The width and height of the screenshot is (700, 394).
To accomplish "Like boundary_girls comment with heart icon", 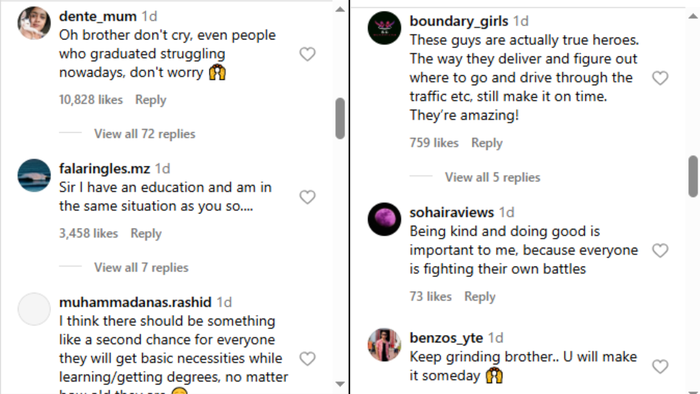I will tap(660, 78).
